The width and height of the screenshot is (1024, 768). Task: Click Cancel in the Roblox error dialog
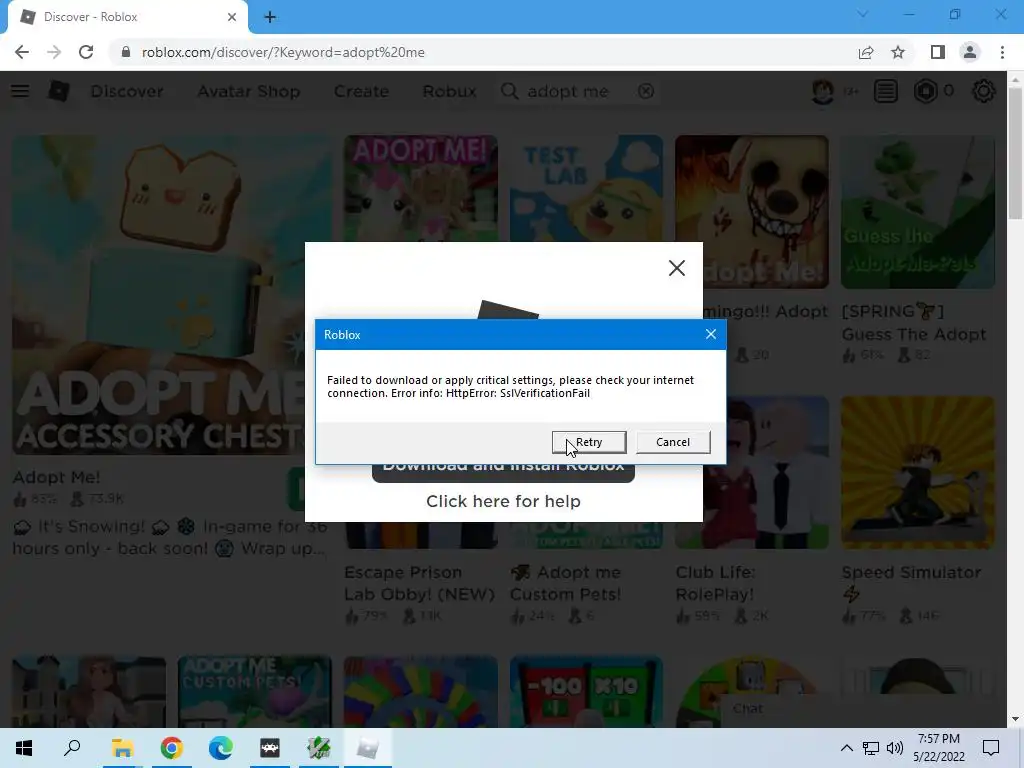(673, 442)
